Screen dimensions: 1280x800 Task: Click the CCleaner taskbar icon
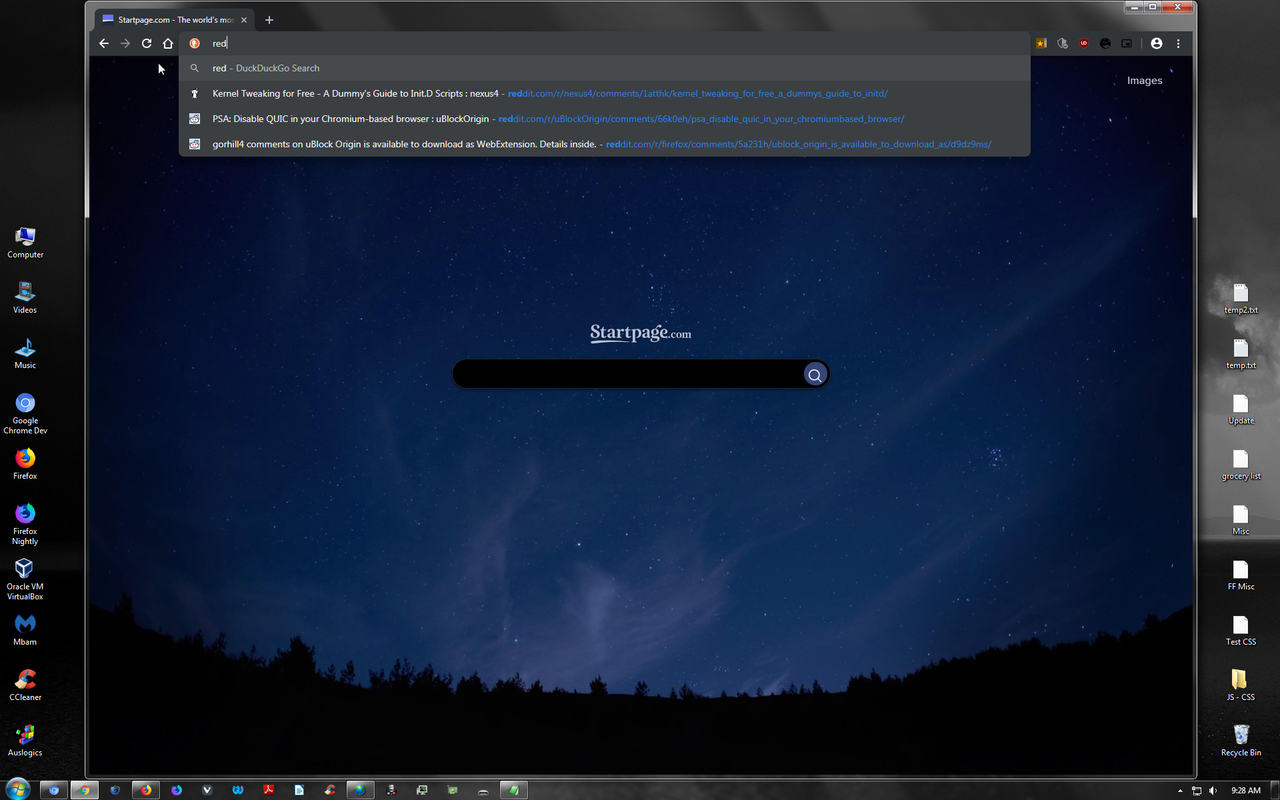coord(330,790)
